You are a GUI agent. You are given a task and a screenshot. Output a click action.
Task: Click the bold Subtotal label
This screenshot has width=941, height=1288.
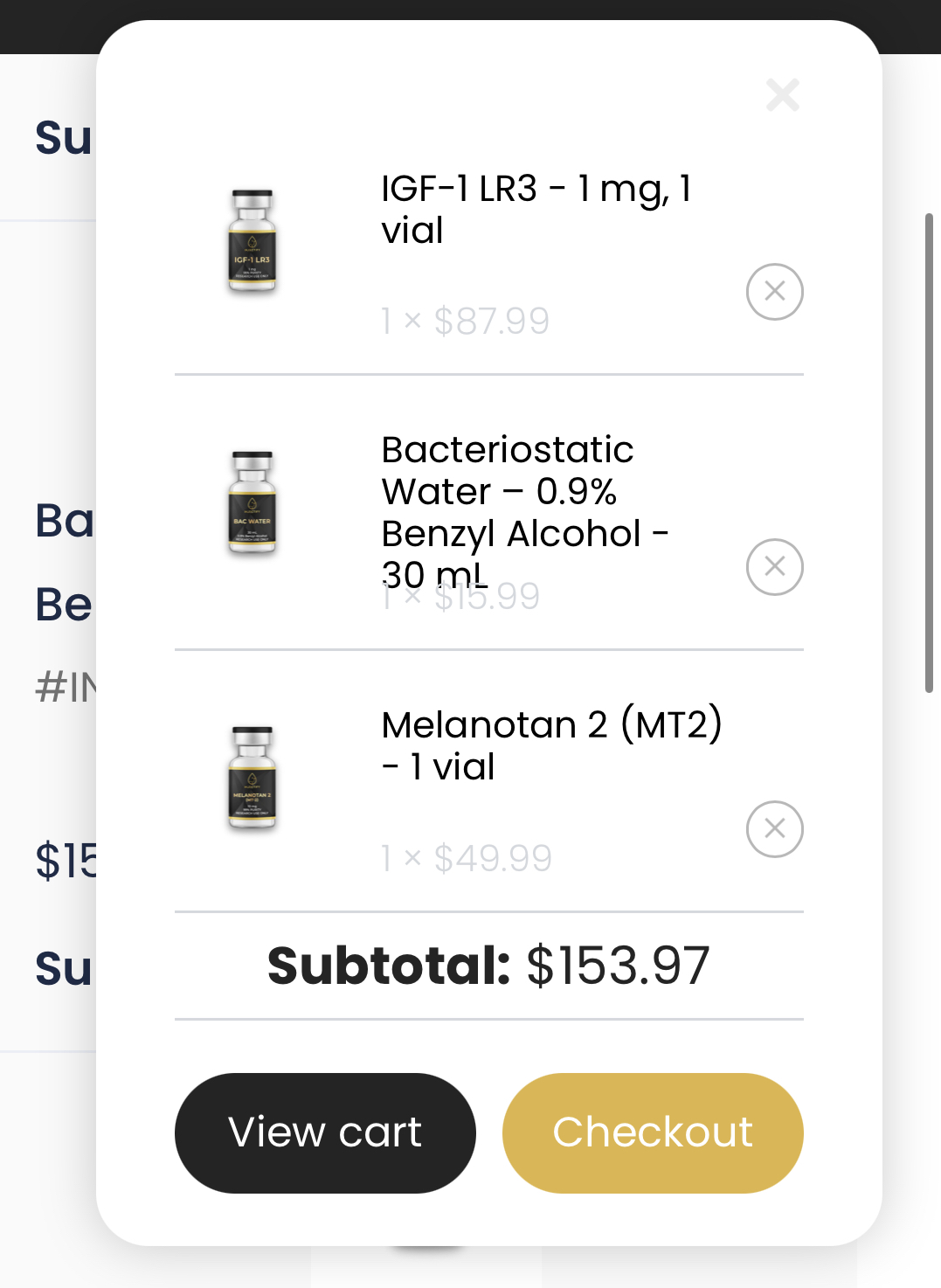coord(389,966)
